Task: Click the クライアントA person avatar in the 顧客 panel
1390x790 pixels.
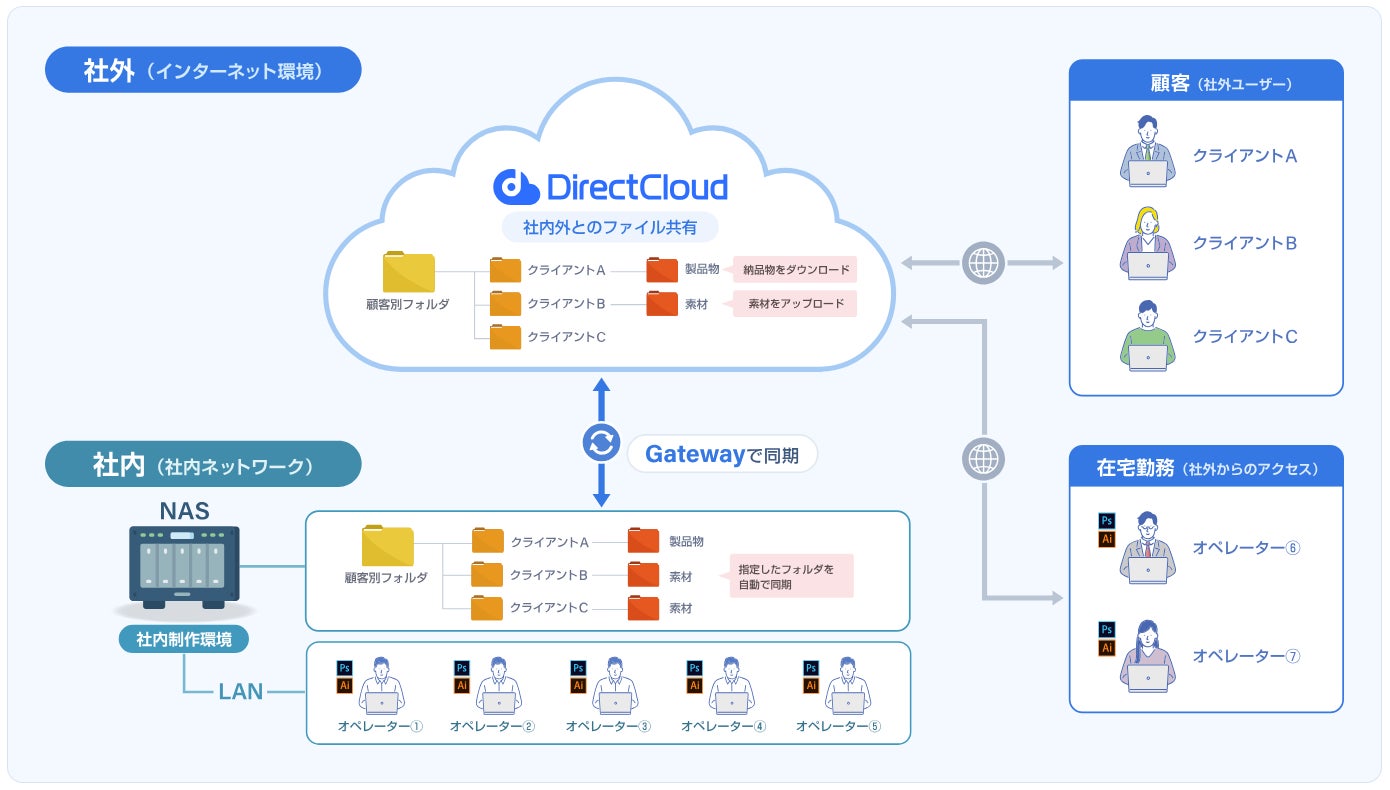Action: point(1147,152)
